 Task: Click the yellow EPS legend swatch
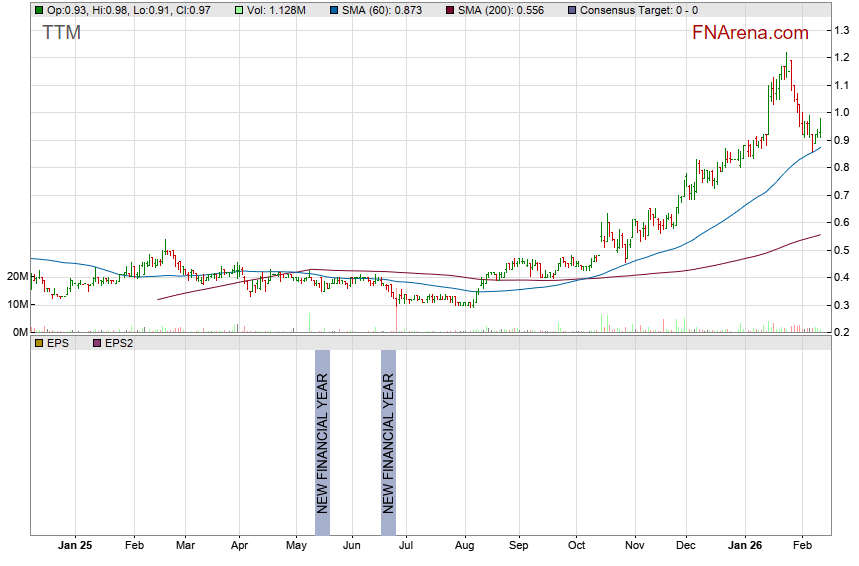click(x=39, y=343)
